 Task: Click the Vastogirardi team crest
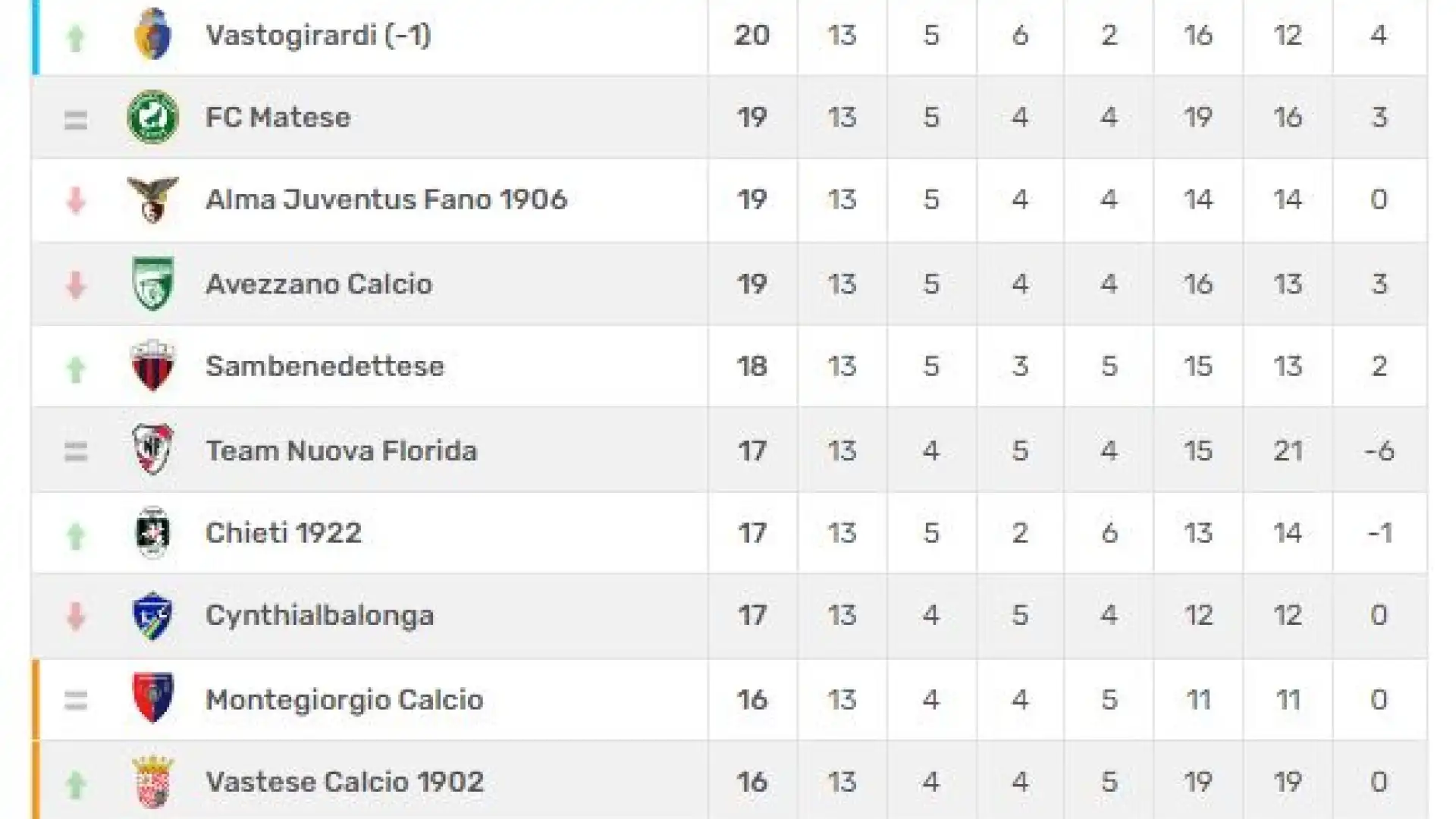[152, 34]
